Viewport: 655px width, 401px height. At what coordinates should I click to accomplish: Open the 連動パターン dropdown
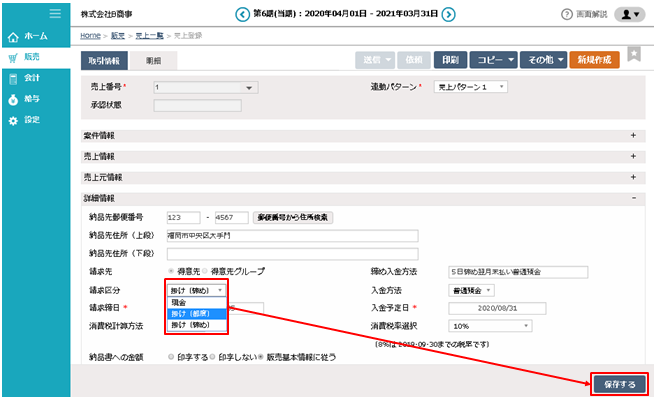tap(472, 87)
